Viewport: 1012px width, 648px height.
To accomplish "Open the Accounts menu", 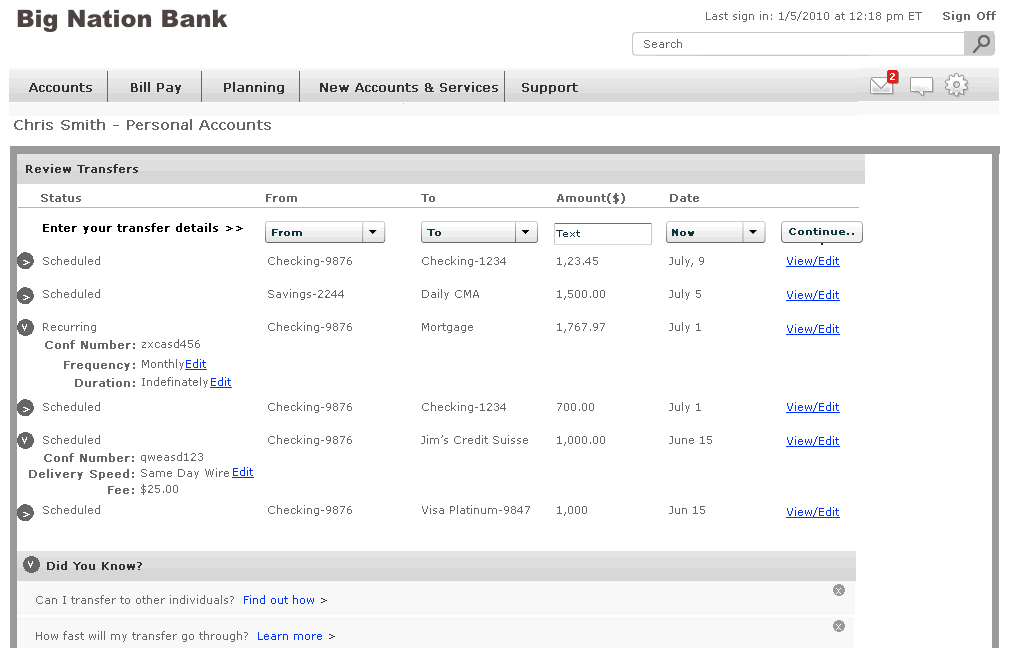I will [61, 87].
